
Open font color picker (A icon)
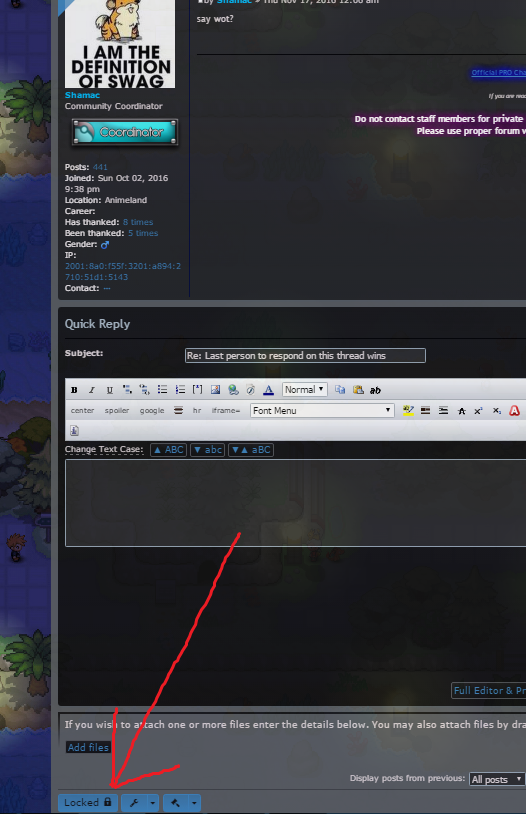point(268,389)
